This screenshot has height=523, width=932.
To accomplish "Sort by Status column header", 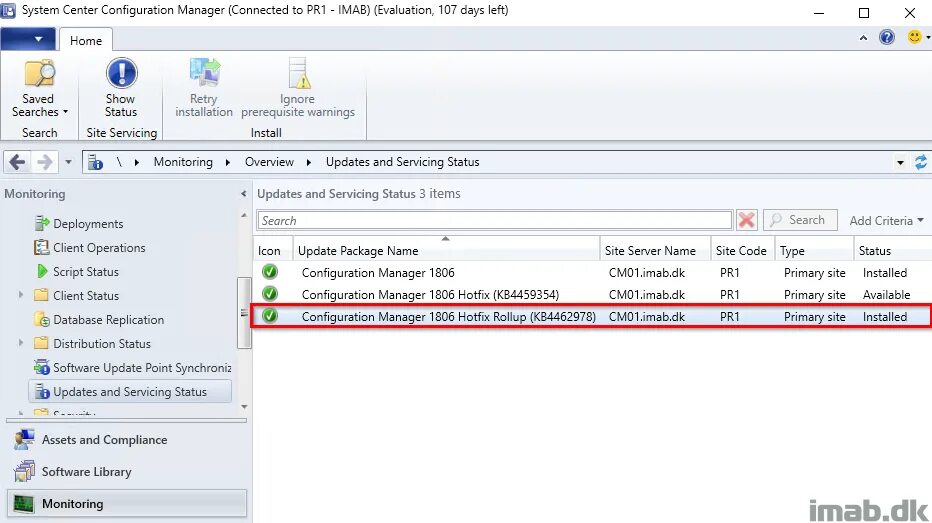I will (x=893, y=251).
